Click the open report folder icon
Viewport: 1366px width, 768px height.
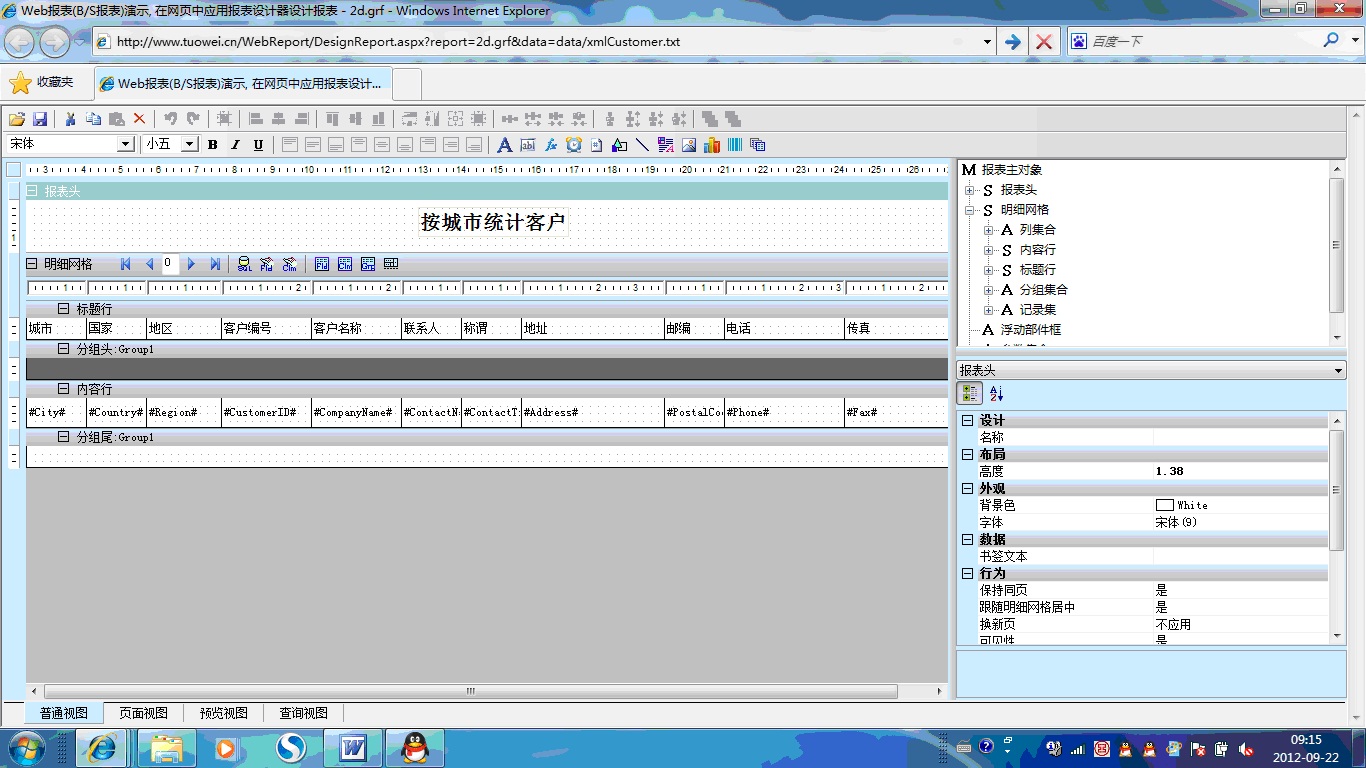(17, 119)
